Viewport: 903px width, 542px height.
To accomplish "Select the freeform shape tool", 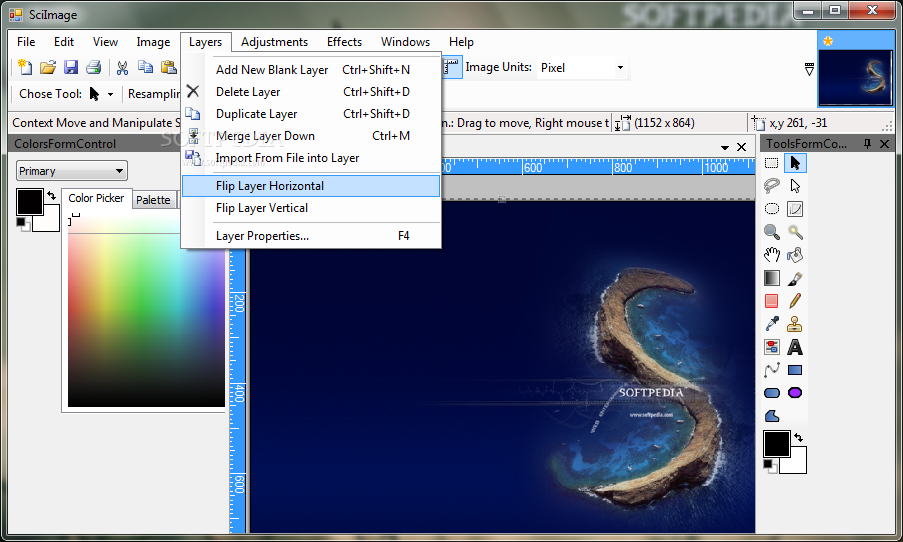I will (772, 415).
